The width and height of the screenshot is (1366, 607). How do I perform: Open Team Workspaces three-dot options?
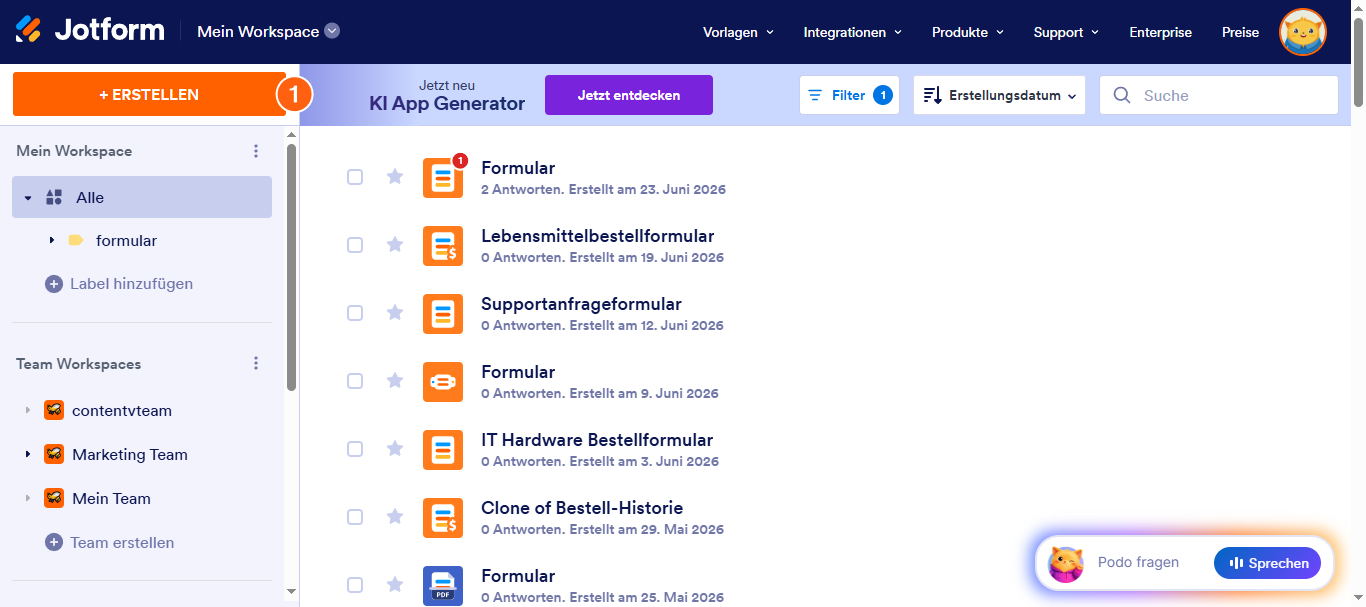(256, 364)
